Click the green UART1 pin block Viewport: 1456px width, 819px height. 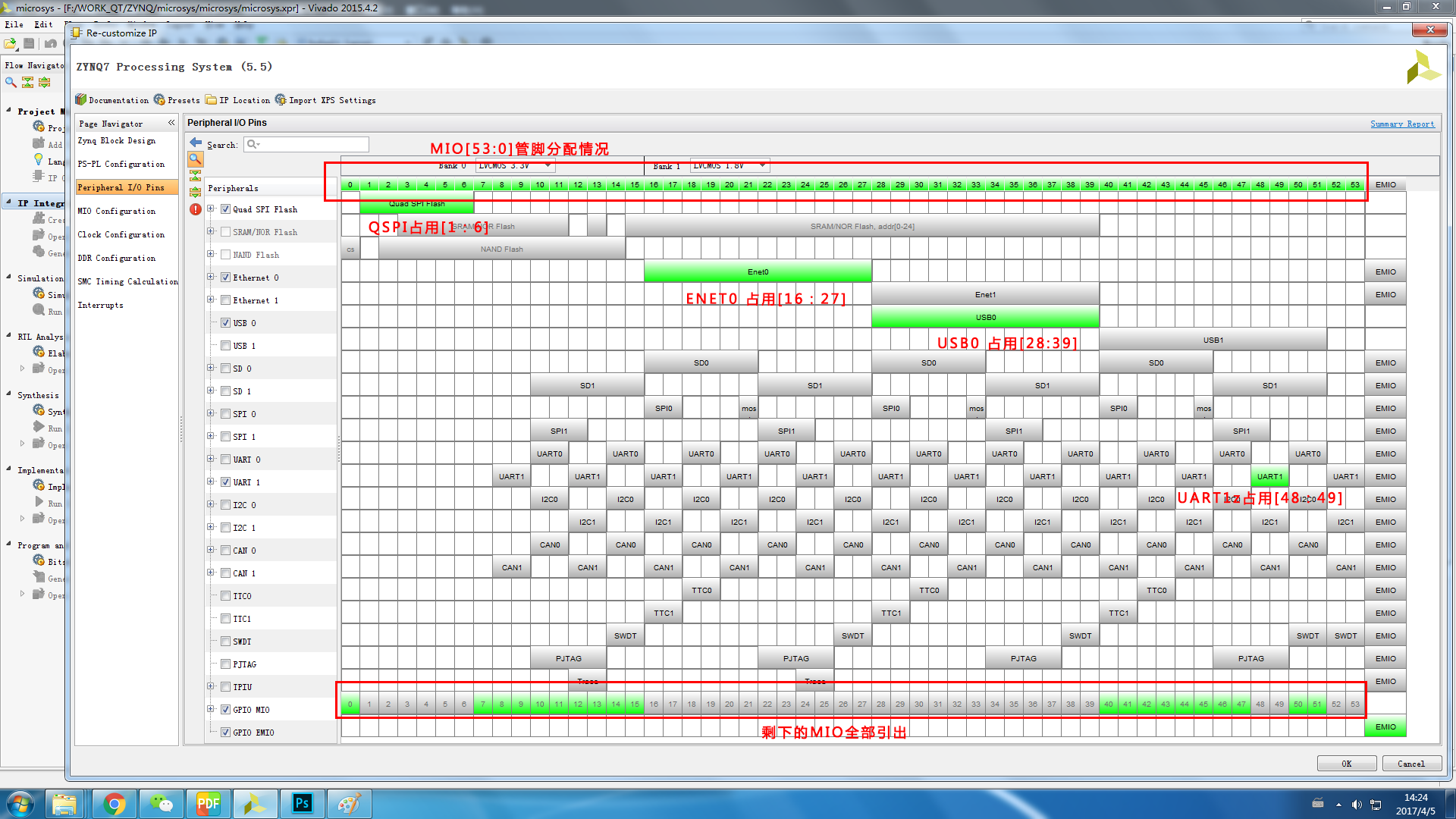tap(1269, 477)
